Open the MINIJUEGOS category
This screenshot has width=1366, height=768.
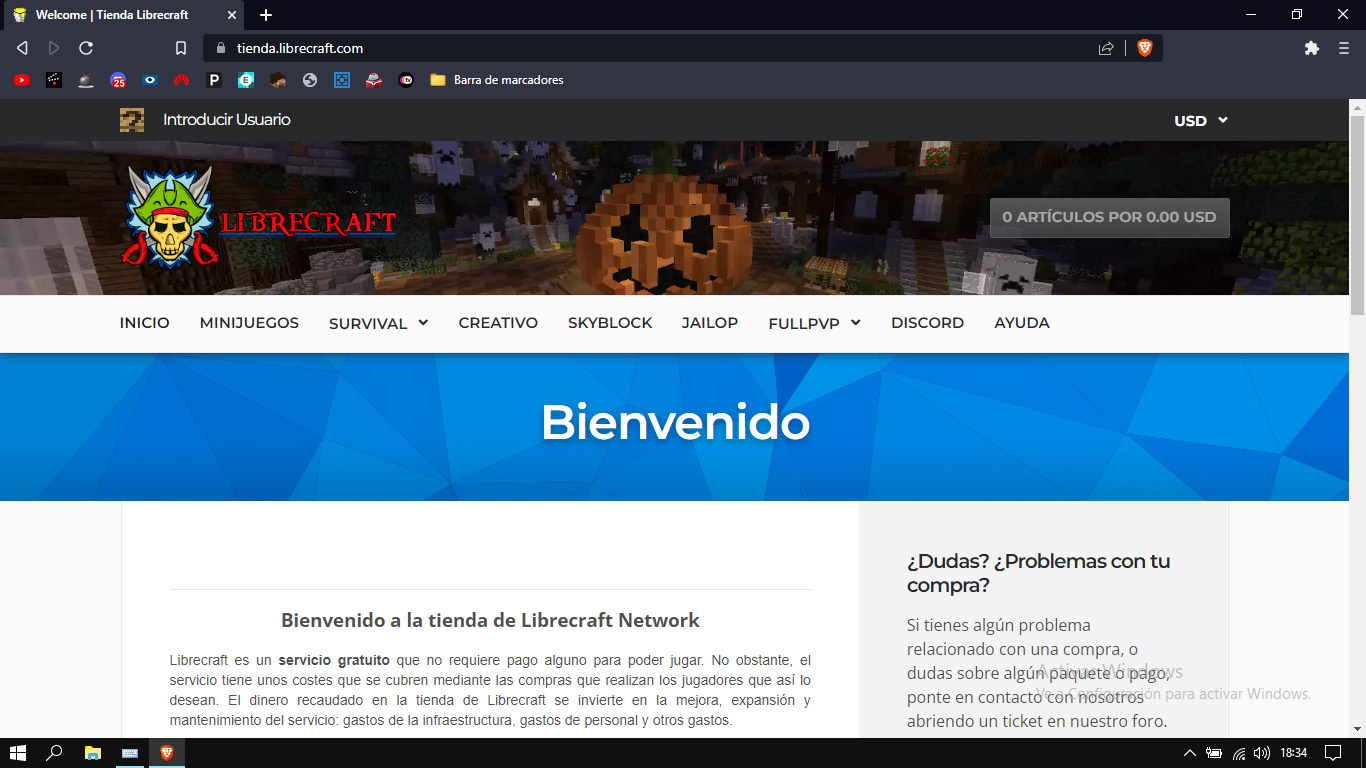click(x=249, y=323)
